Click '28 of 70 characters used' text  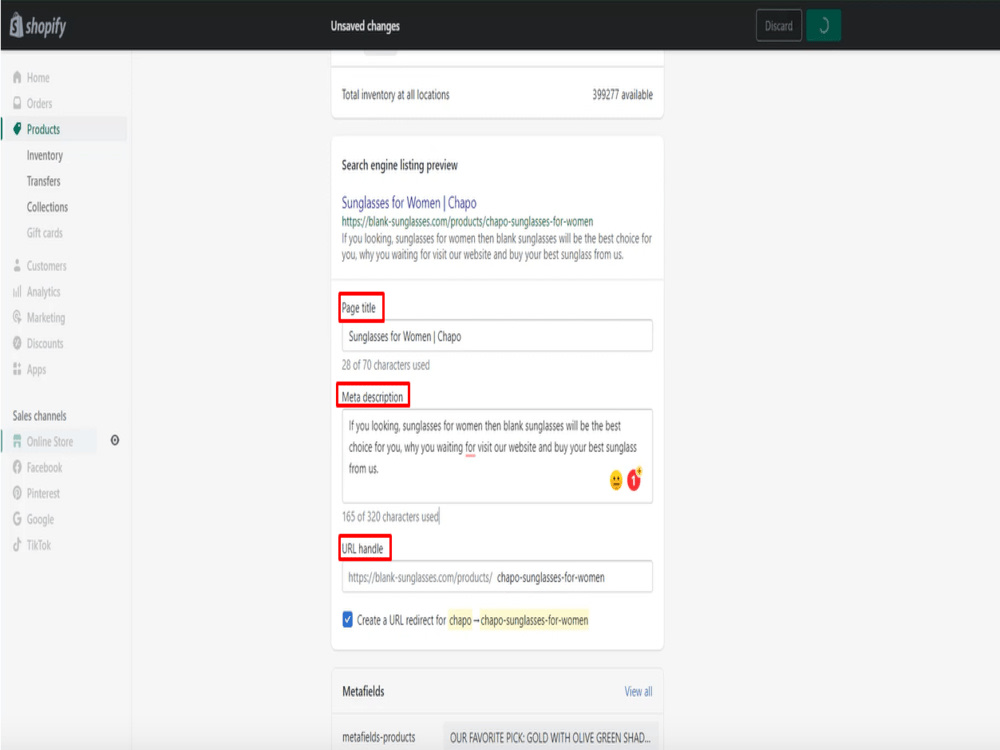385,365
